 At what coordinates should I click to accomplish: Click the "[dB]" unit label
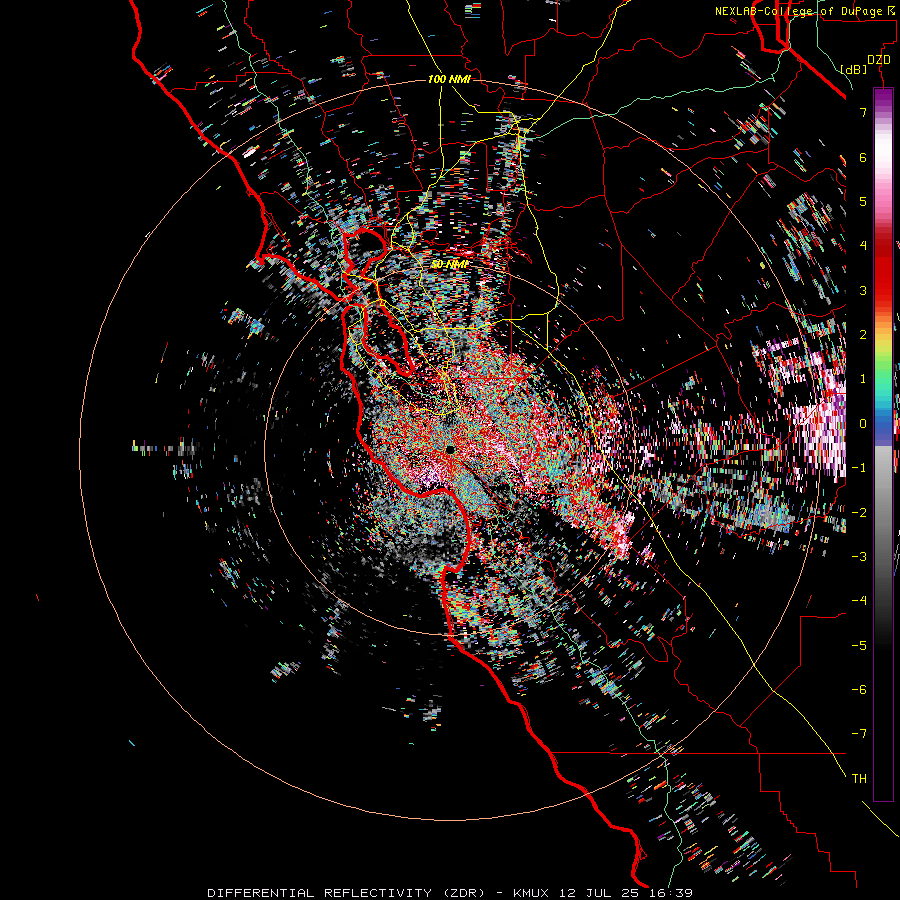854,69
